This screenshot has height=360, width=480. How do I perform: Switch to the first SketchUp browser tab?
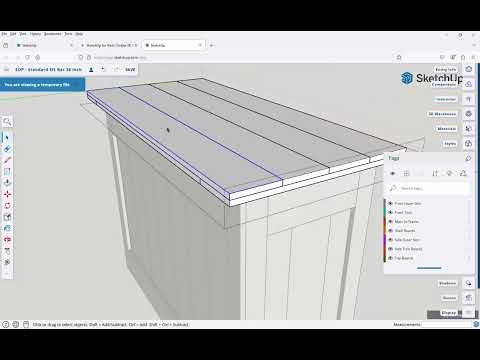click(44, 45)
